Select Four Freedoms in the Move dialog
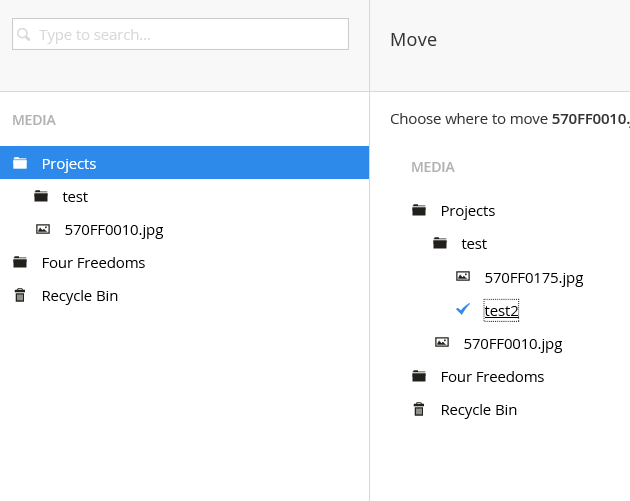This screenshot has height=501, width=630. 492,377
